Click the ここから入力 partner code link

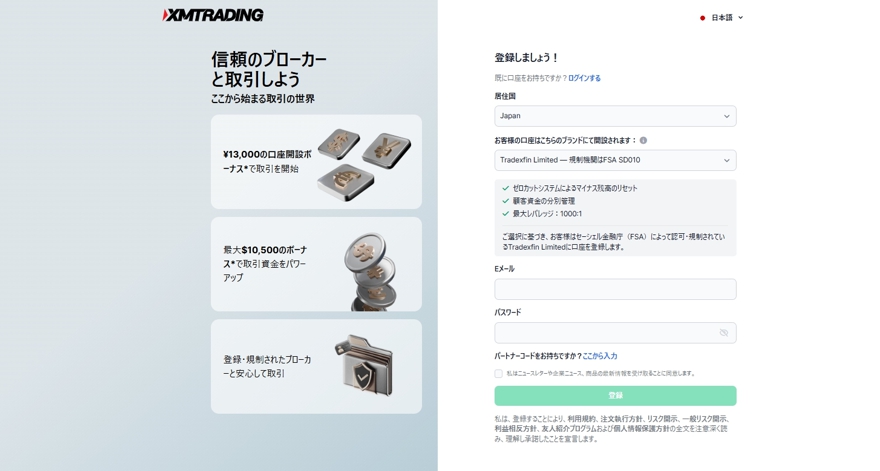tap(599, 356)
